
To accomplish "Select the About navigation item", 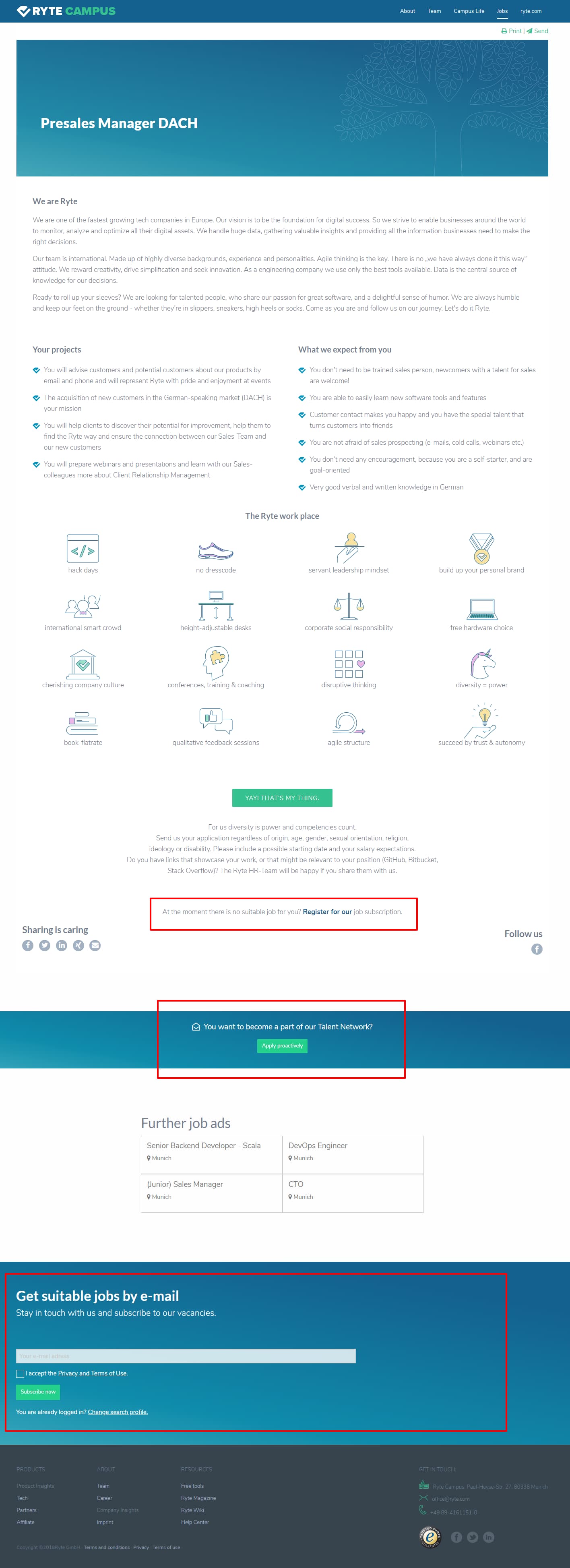I will [x=408, y=11].
